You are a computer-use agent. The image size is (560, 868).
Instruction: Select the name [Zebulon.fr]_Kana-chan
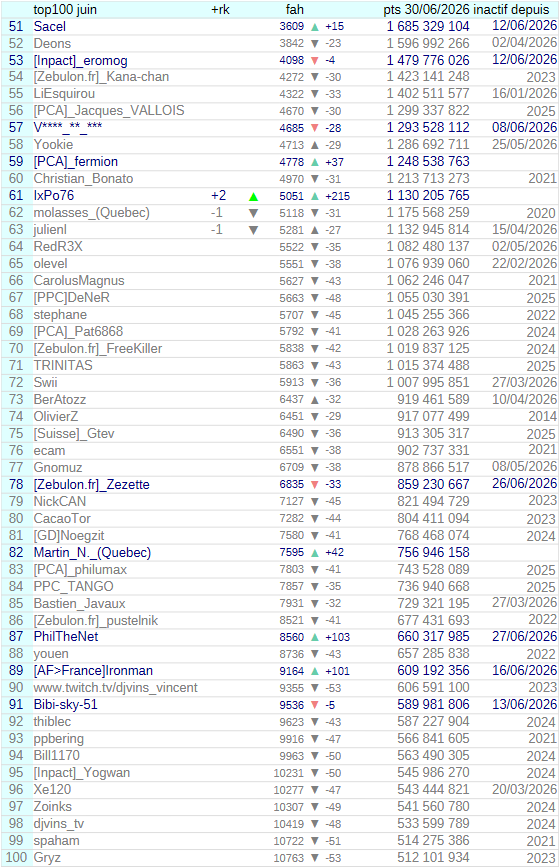pyautogui.click(x=101, y=77)
